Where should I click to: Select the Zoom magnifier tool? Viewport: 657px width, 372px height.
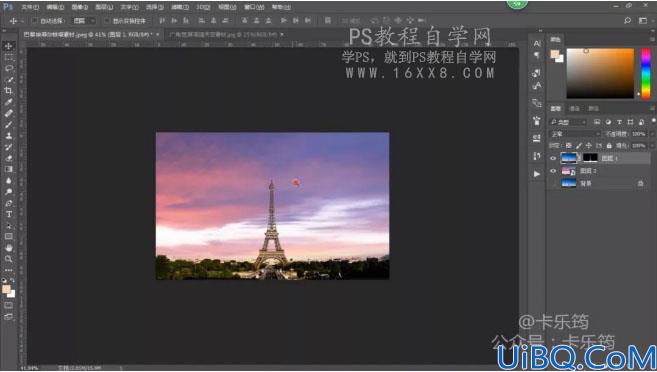(x=8, y=259)
